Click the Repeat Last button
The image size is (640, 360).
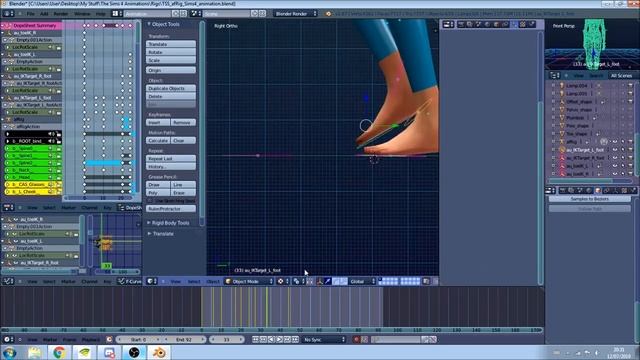(x=171, y=158)
